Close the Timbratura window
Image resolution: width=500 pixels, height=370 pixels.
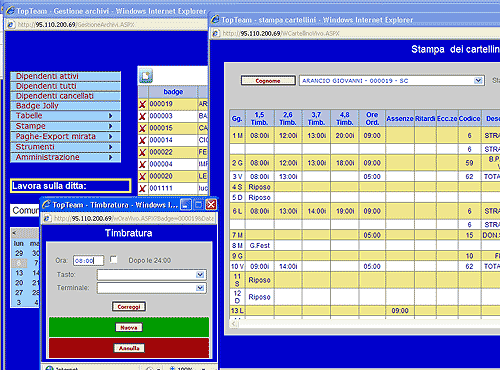pyautogui.click(x=211, y=204)
